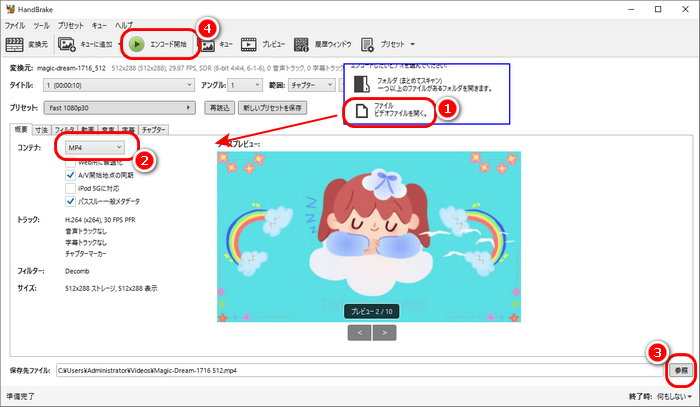Screen dimensions: 700x407
Task: Enable the iPod 5Gに対応 checkbox
Action: coord(70,188)
